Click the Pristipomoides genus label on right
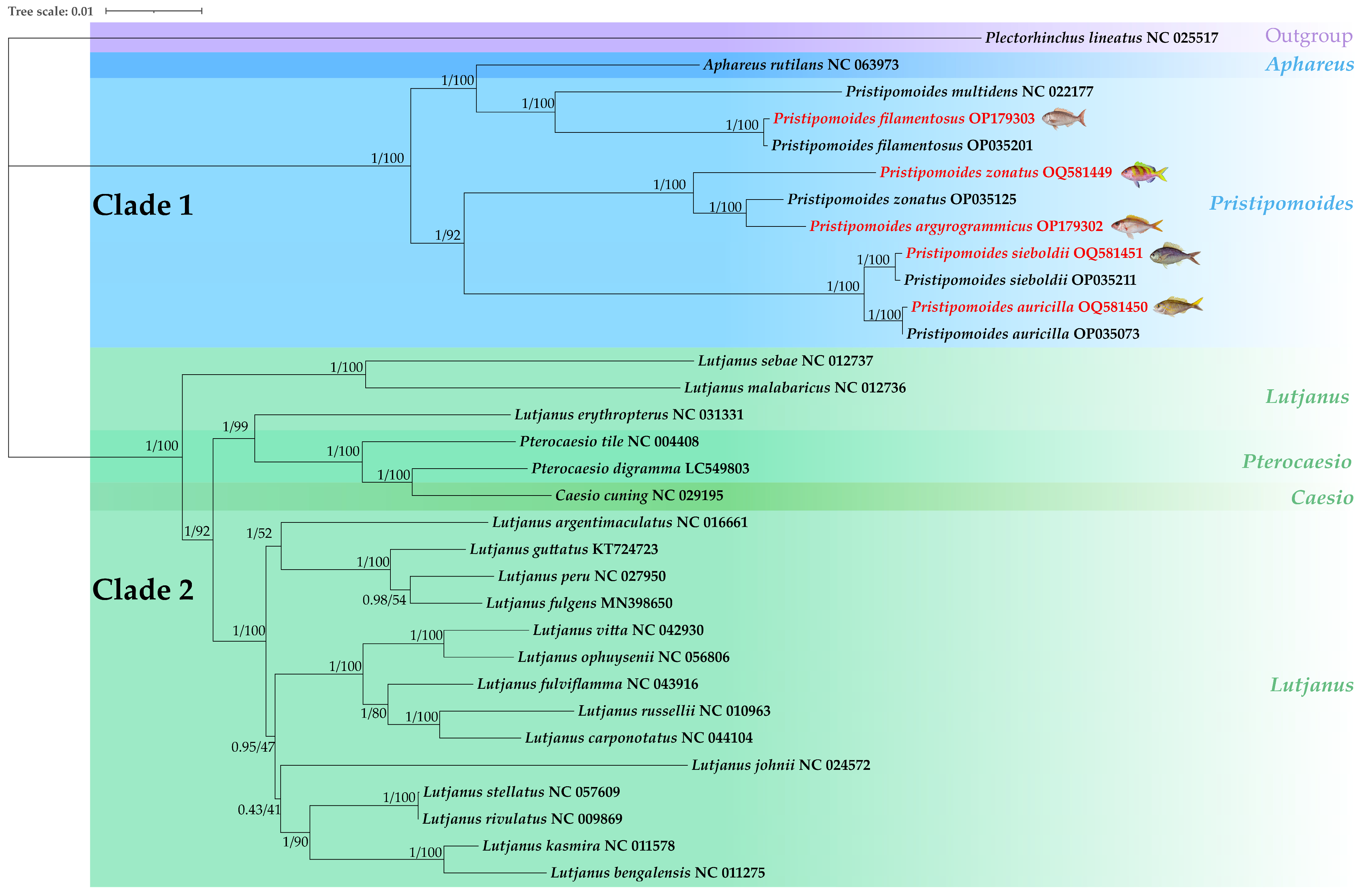Image resolution: width=1359 pixels, height=896 pixels. [1281, 203]
